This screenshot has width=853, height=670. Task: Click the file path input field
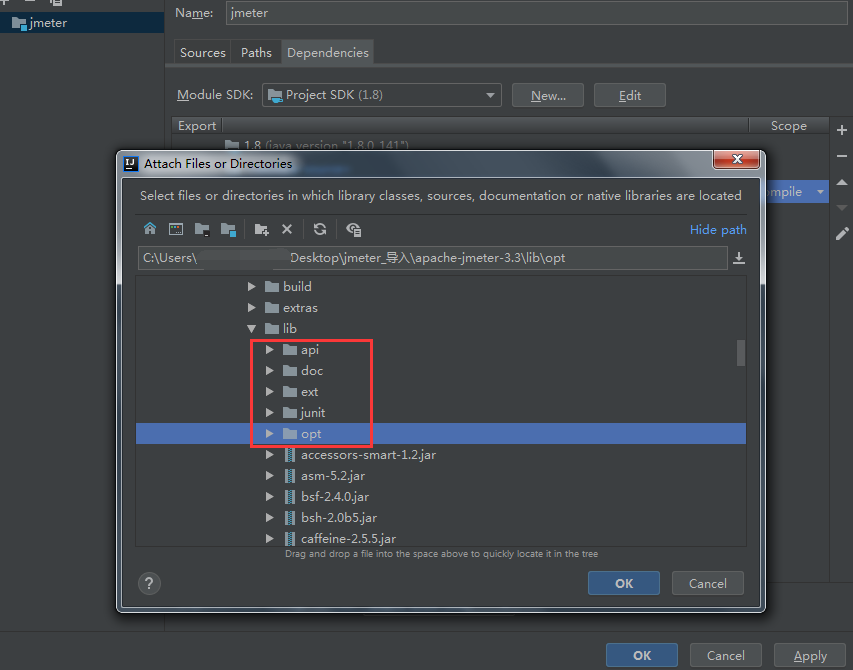click(432, 258)
